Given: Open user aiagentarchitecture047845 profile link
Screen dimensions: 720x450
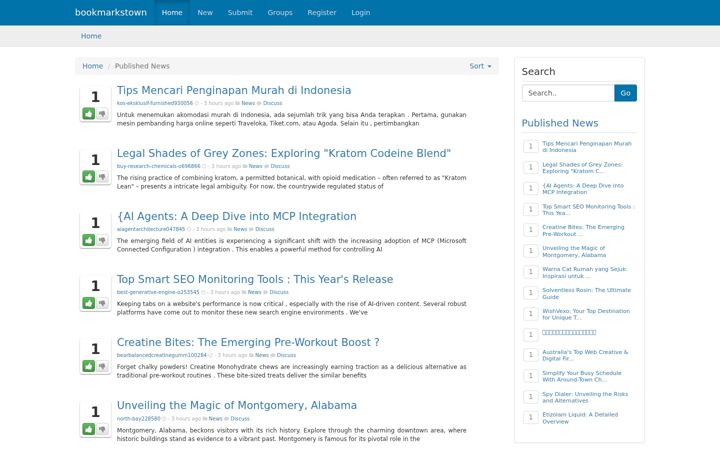Looking at the screenshot, I should click(151, 229).
